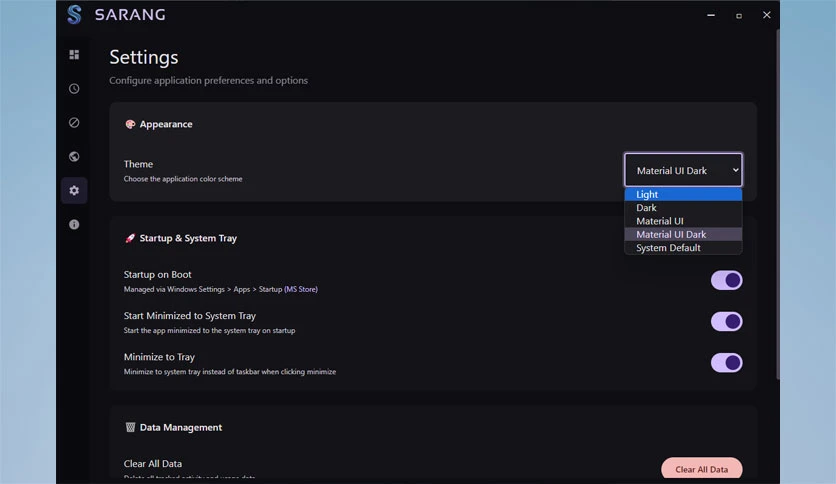The height and width of the screenshot is (484, 836).
Task: Toggle Start Minimized to System Tray switch
Action: click(x=726, y=321)
